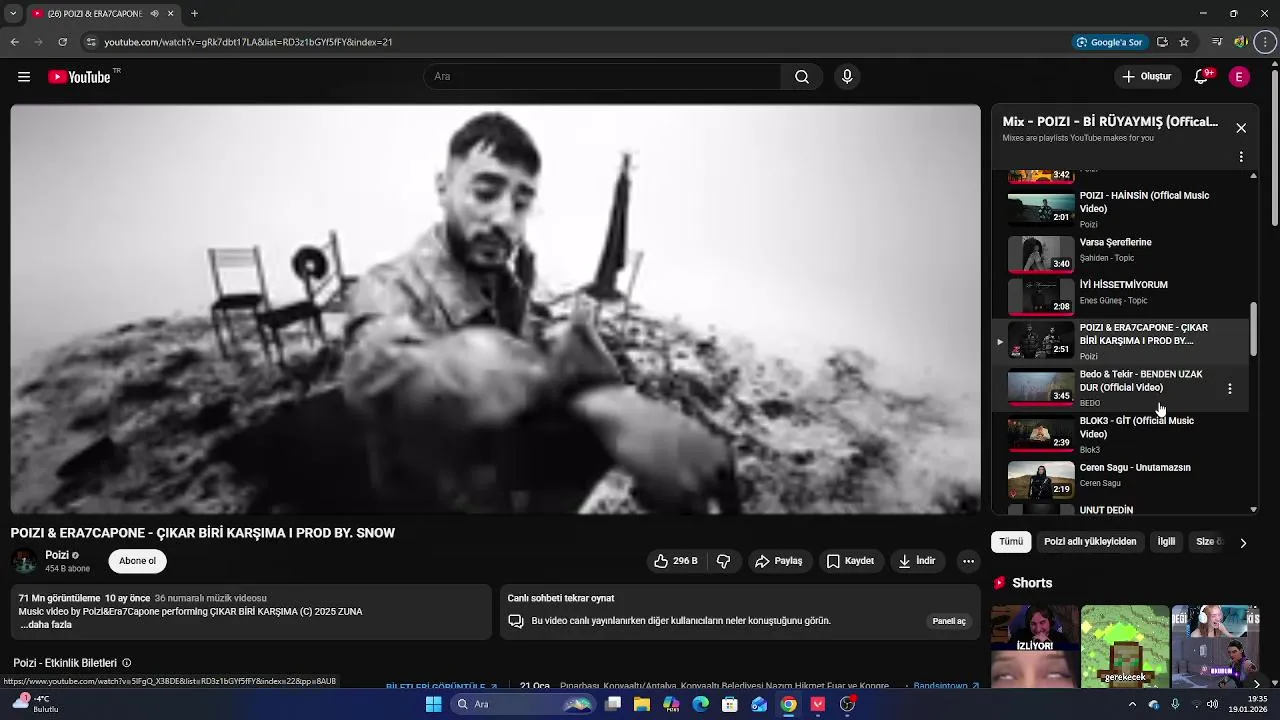The height and width of the screenshot is (720, 1280).
Task: Open Poizi - Etkinlik Biletleri heading
Action: 65,663
